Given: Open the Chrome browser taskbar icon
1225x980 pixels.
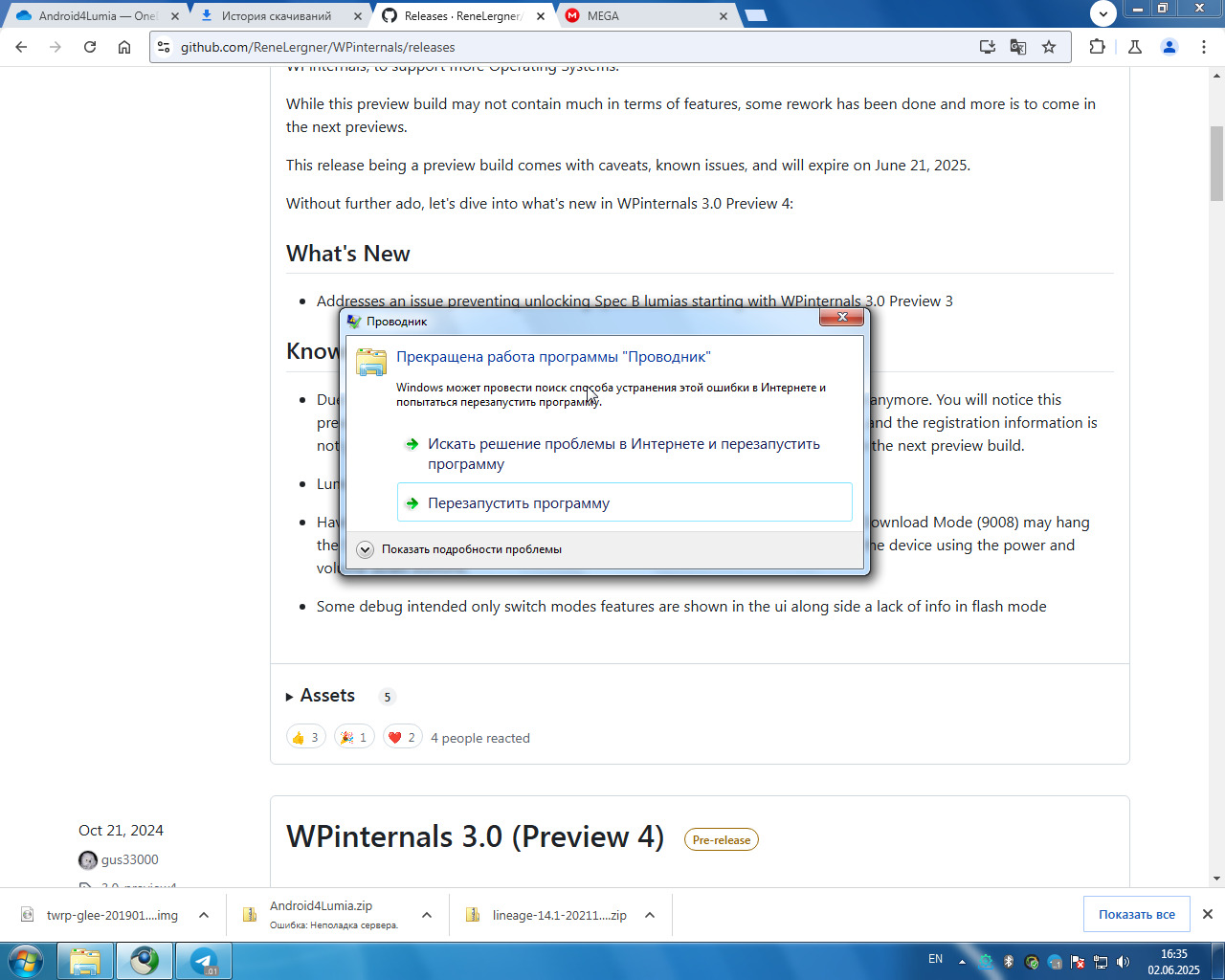Looking at the screenshot, I should tap(145, 961).
